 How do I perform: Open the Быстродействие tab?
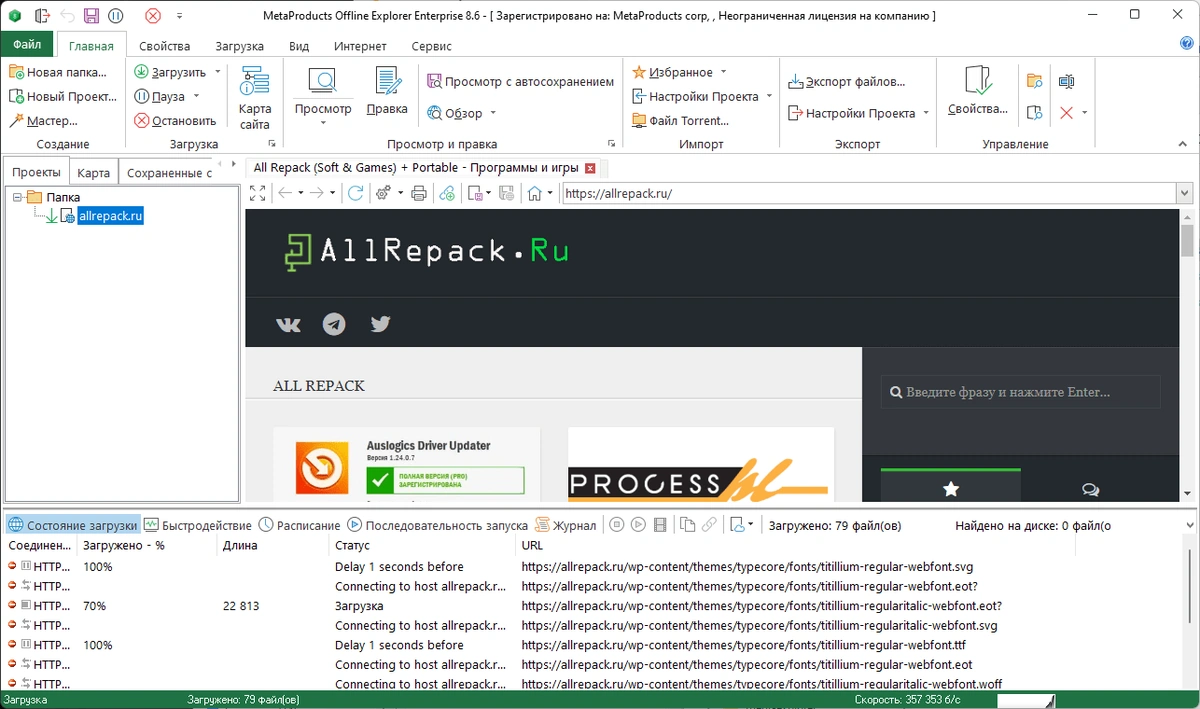tap(197, 525)
